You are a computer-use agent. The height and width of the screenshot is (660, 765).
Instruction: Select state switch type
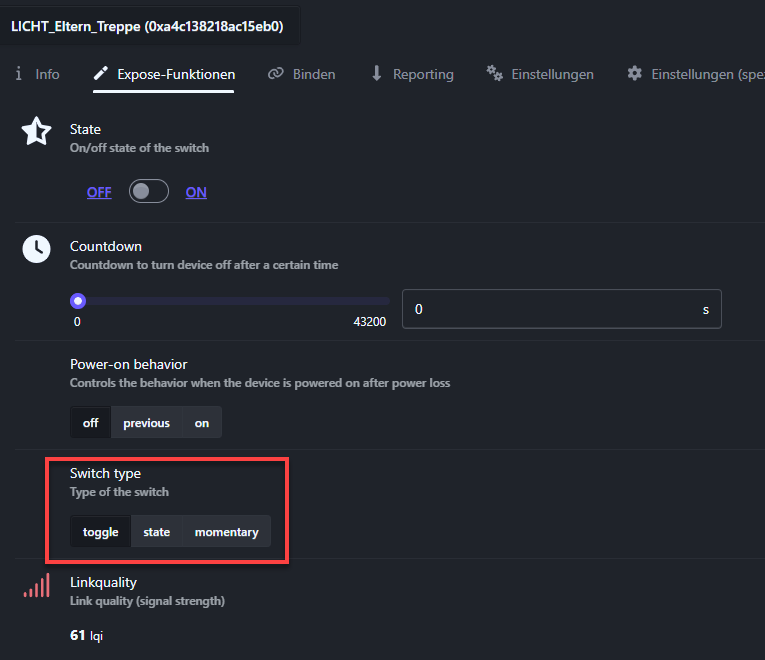157,532
